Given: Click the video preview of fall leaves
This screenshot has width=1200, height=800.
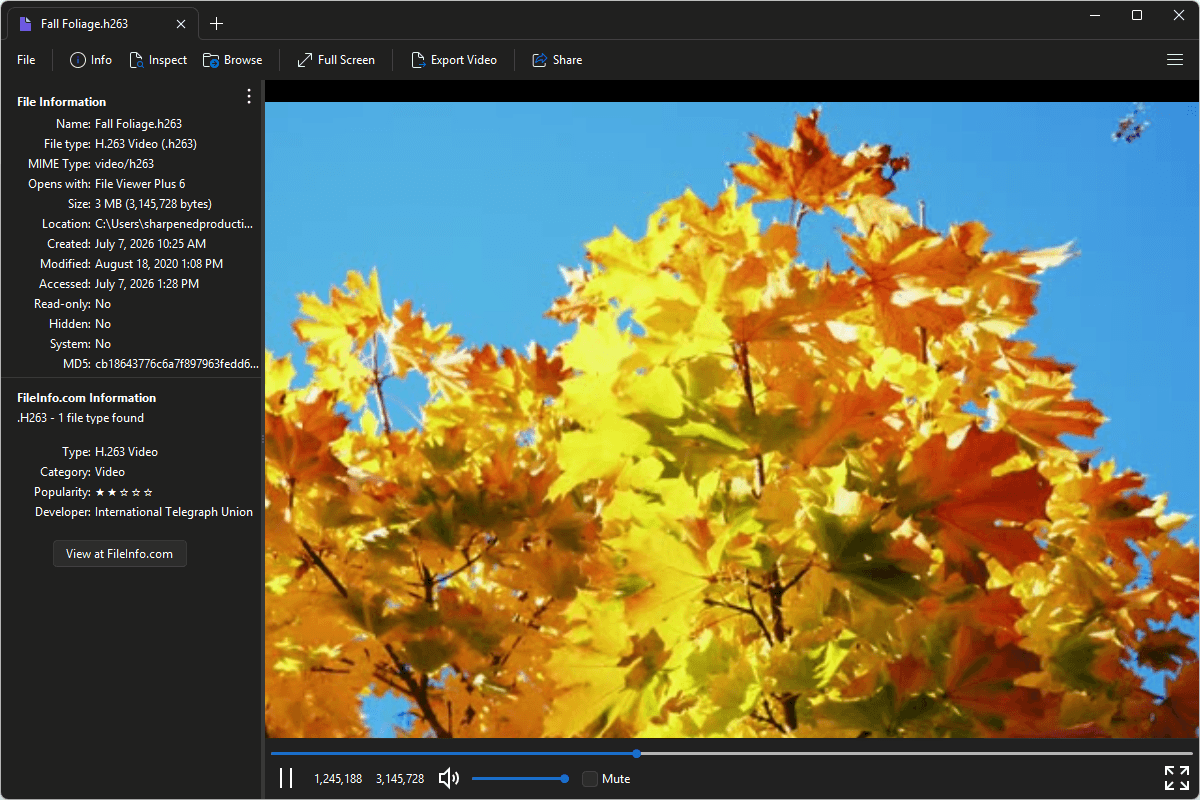Looking at the screenshot, I should [x=731, y=420].
